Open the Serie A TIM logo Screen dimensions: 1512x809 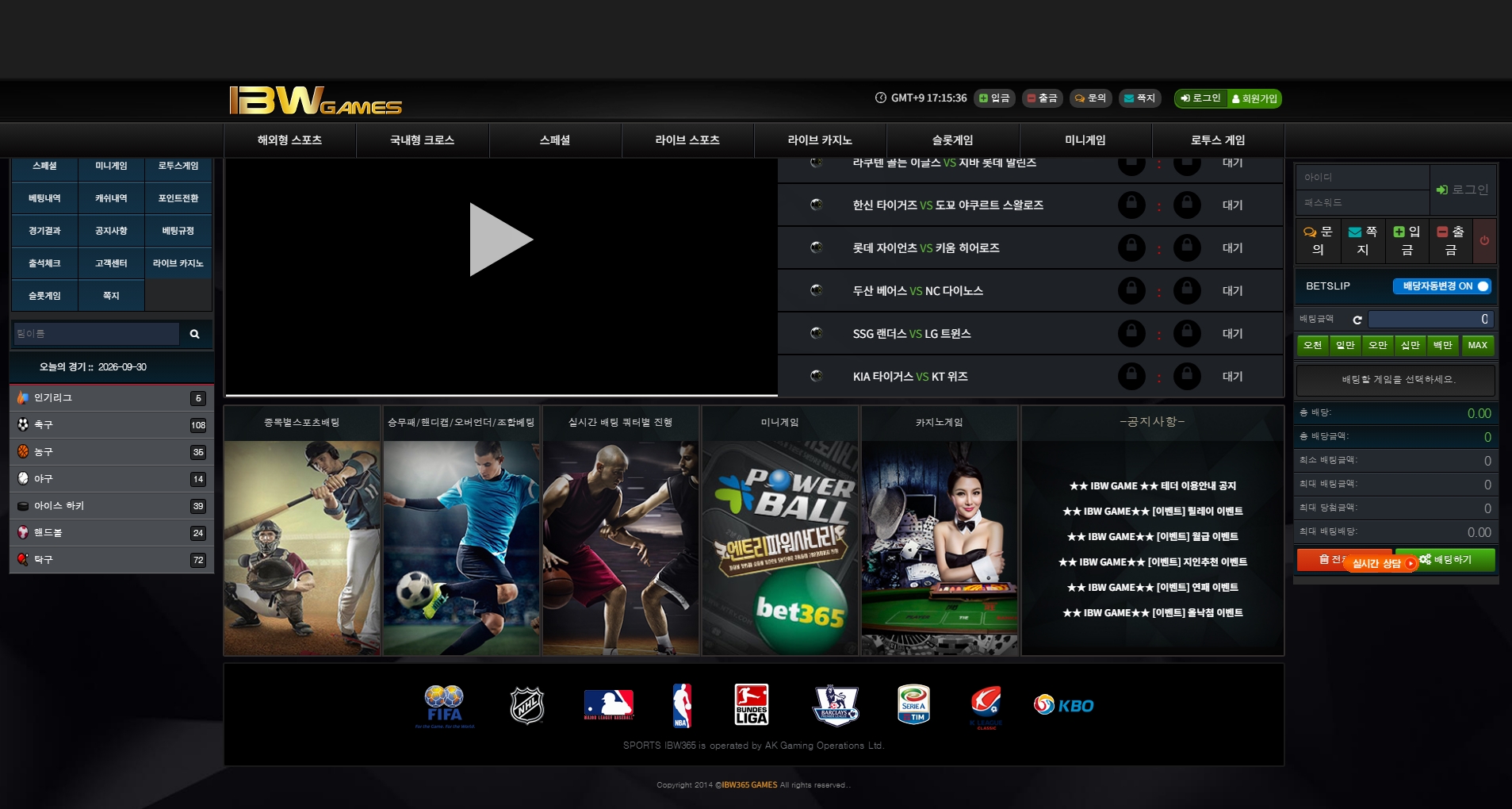913,704
